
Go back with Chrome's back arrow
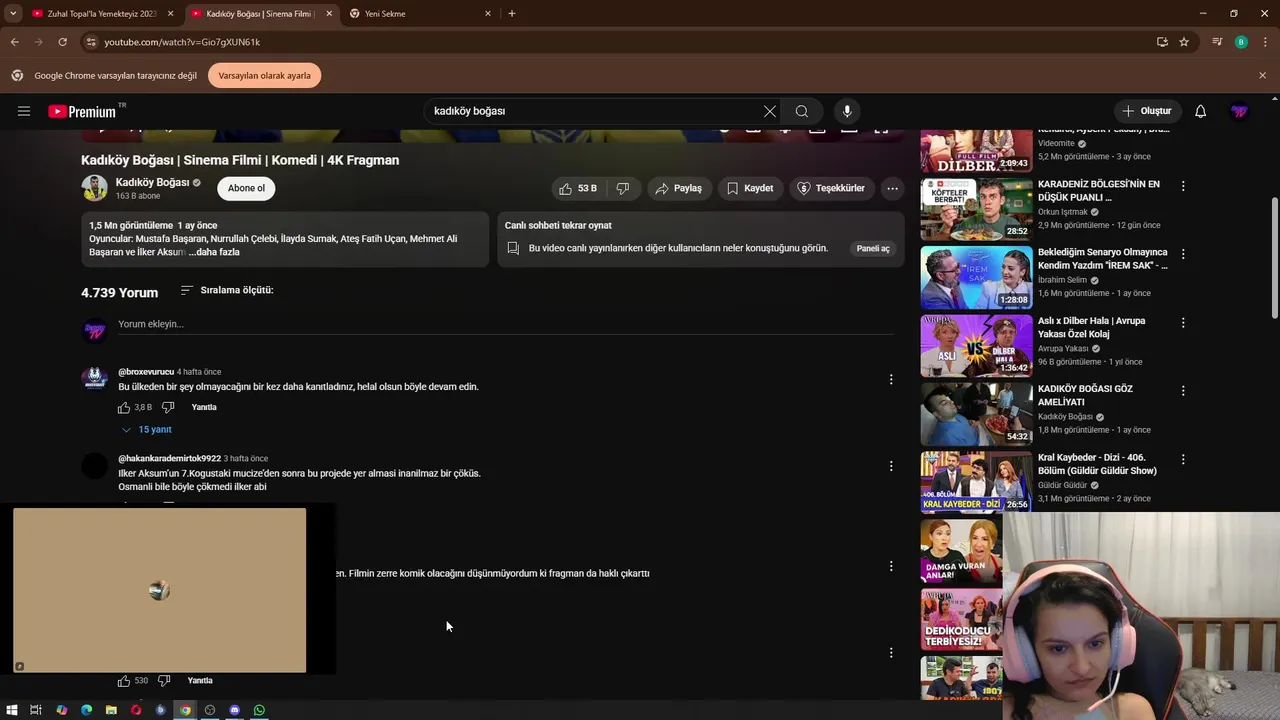coord(14,42)
